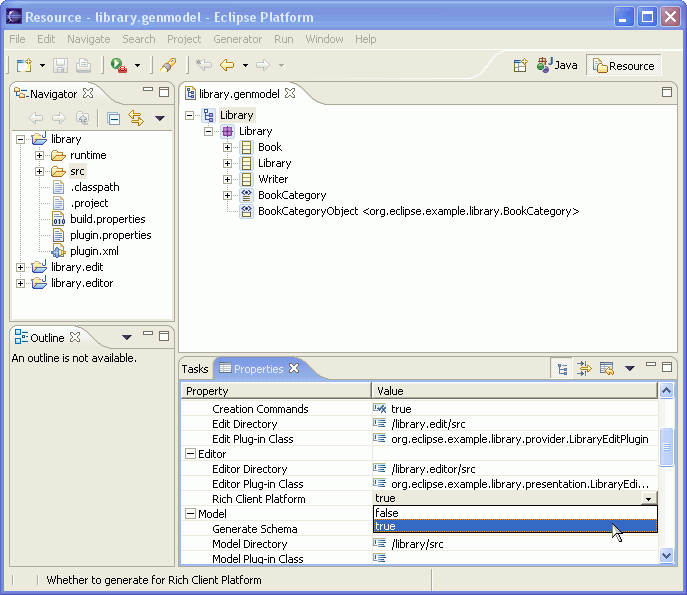Select the Library package node icon
The image size is (687, 595).
227,131
